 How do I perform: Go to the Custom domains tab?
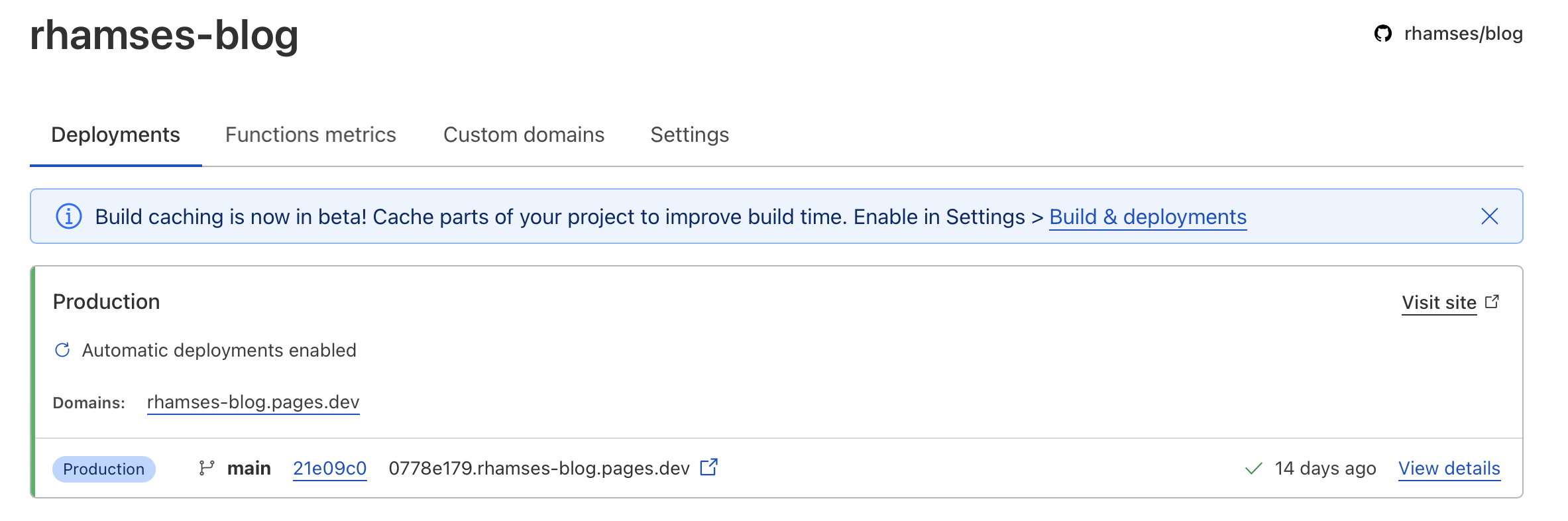click(x=524, y=135)
